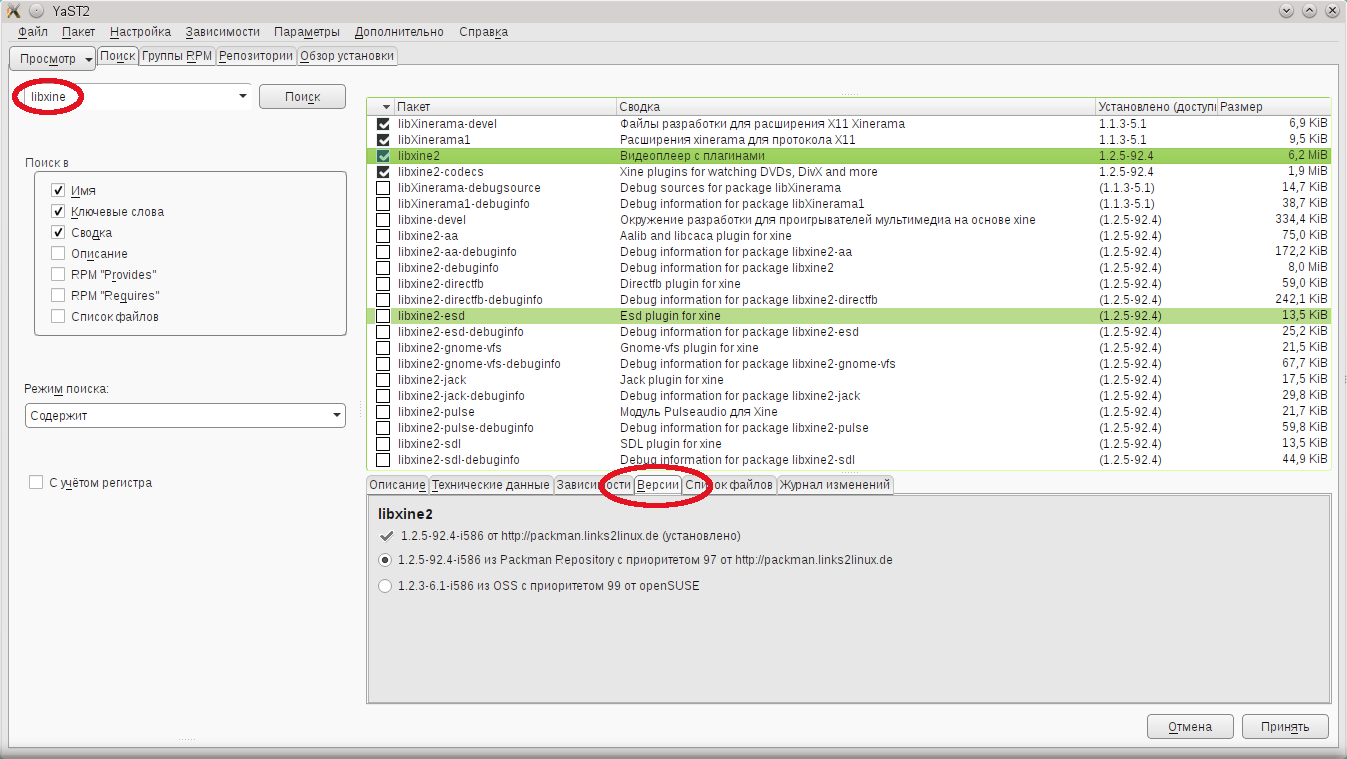This screenshot has height=759, width=1347.
Task: Select the 1.2.3-6.1-i586 OSS version radio button
Action: (385, 586)
